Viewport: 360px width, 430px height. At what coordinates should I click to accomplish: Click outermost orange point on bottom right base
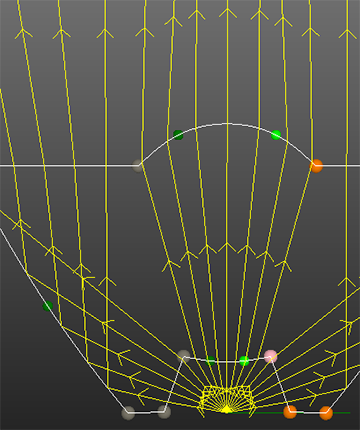coord(326,413)
